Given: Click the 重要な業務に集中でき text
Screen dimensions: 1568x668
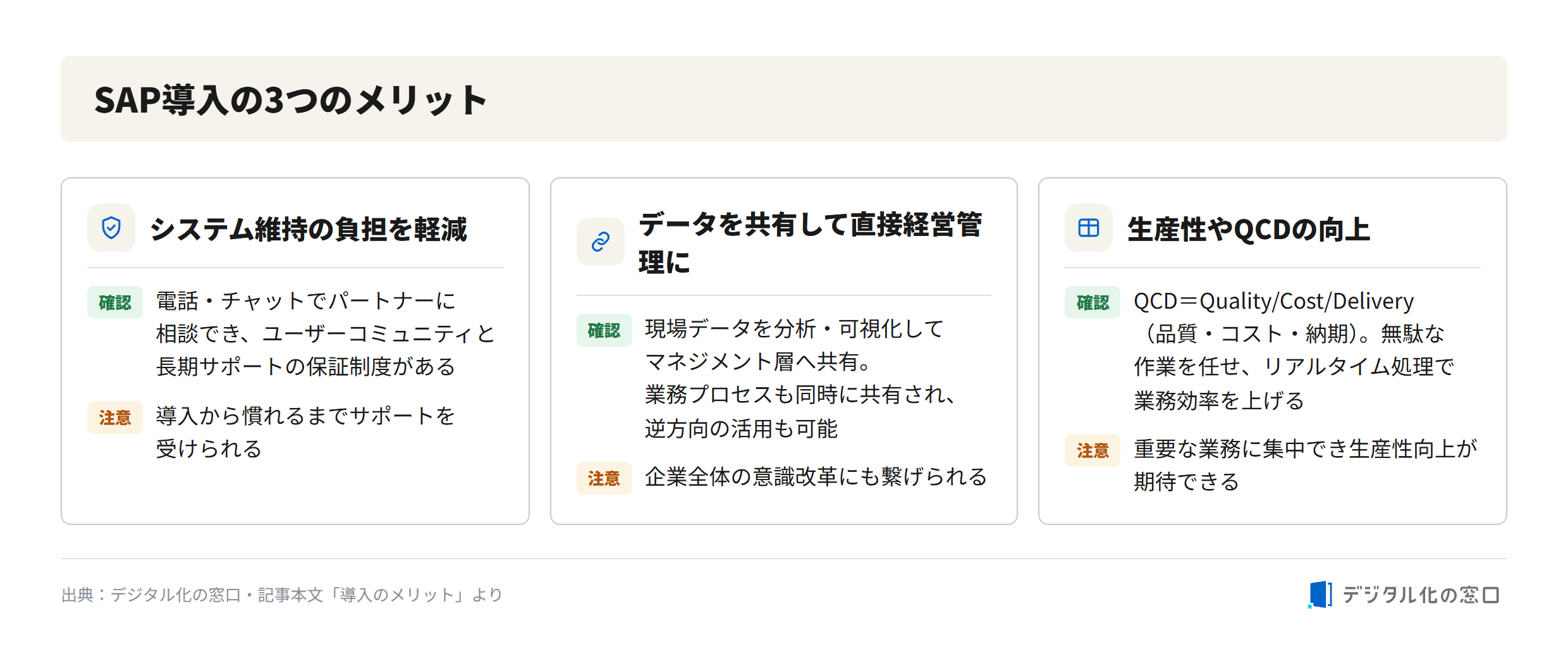Looking at the screenshot, I should click(1306, 465).
